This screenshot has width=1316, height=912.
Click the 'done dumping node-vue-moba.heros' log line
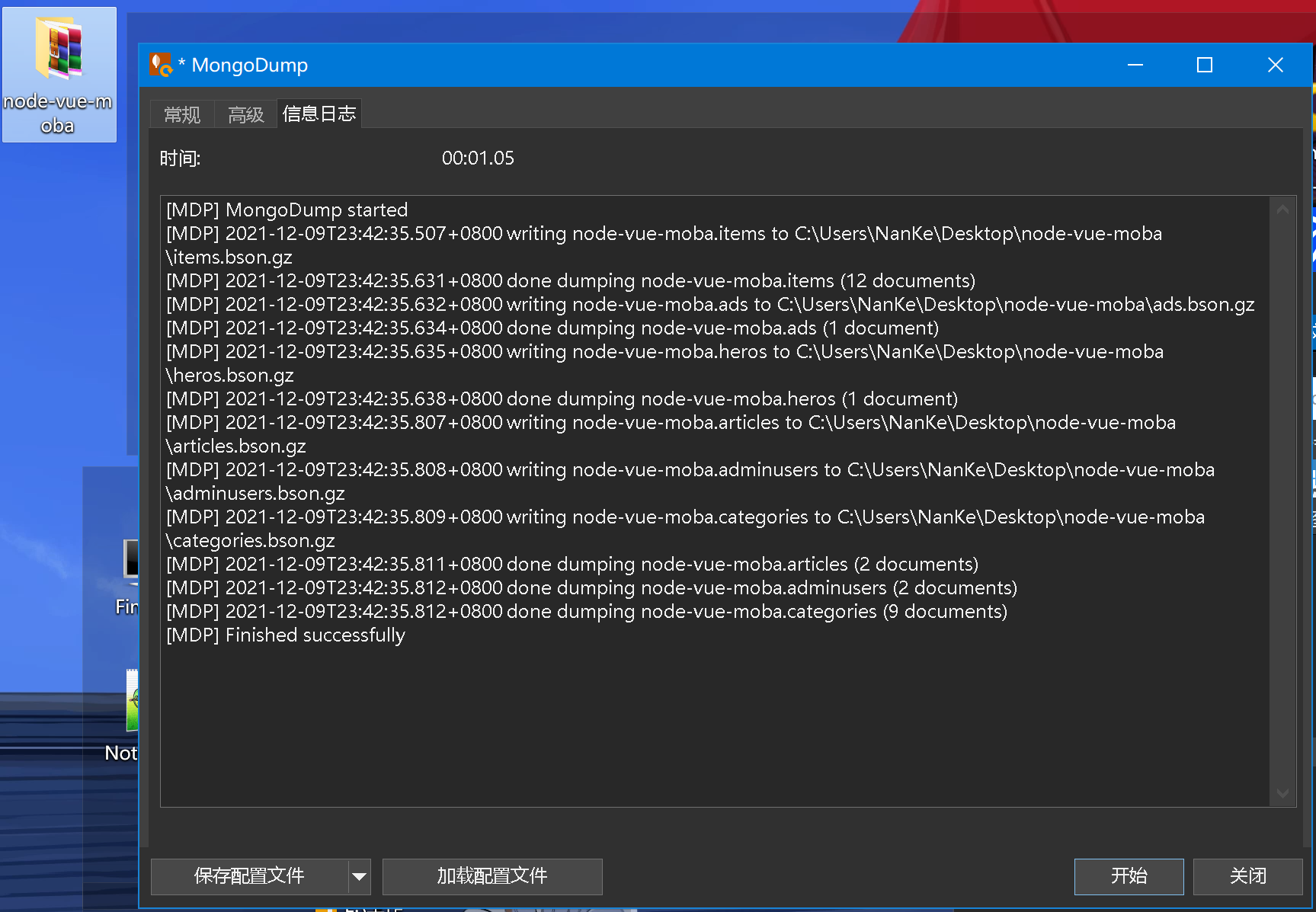[x=562, y=398]
